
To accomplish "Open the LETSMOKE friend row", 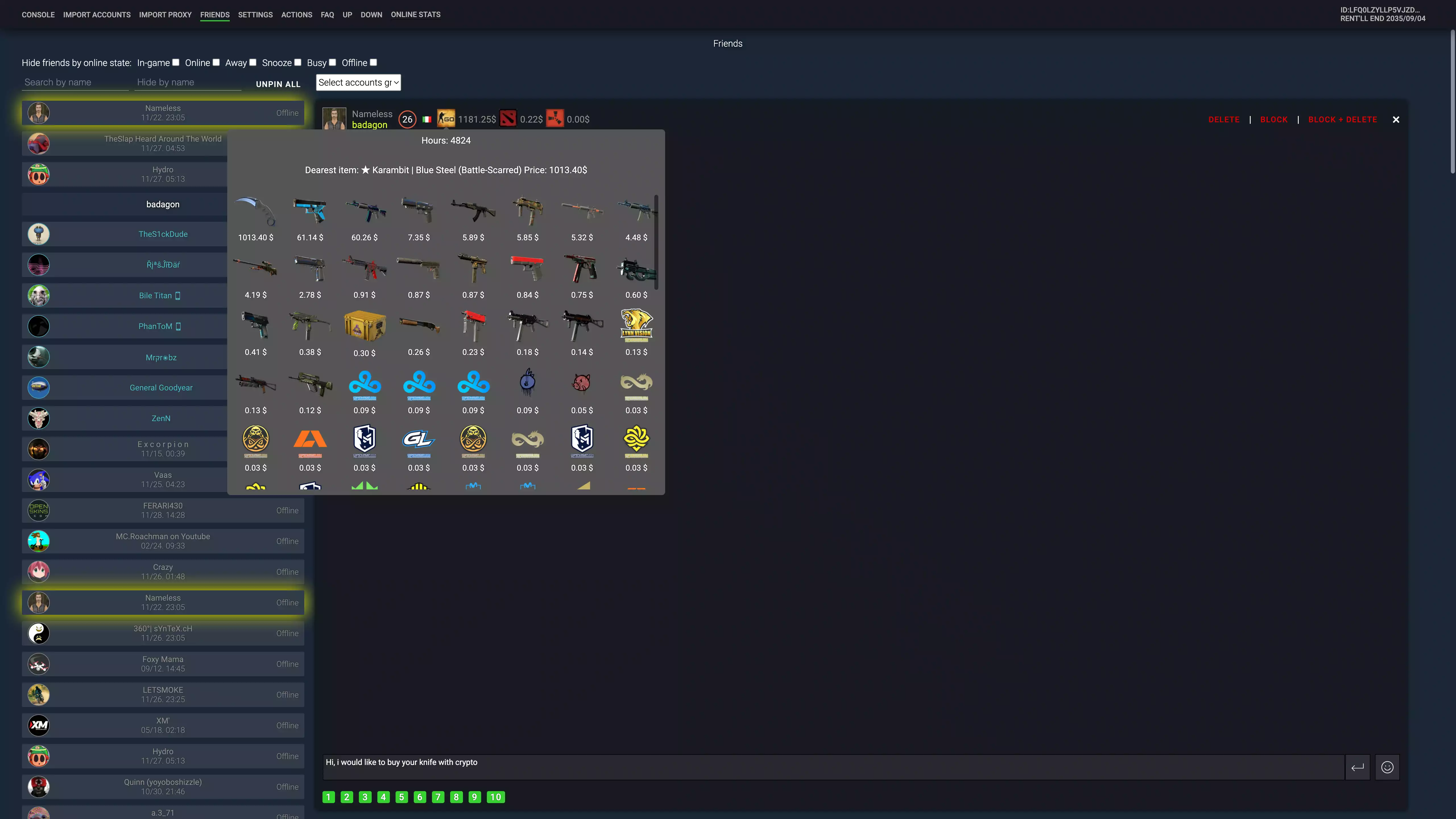I will point(163,695).
